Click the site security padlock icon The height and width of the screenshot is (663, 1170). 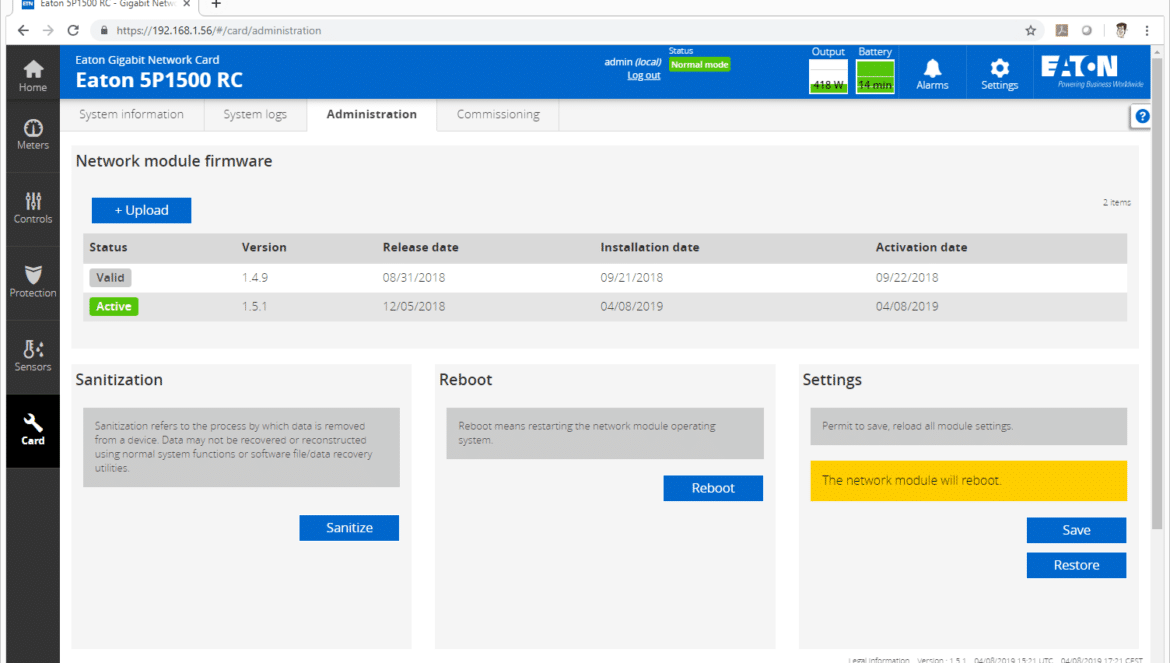click(104, 31)
